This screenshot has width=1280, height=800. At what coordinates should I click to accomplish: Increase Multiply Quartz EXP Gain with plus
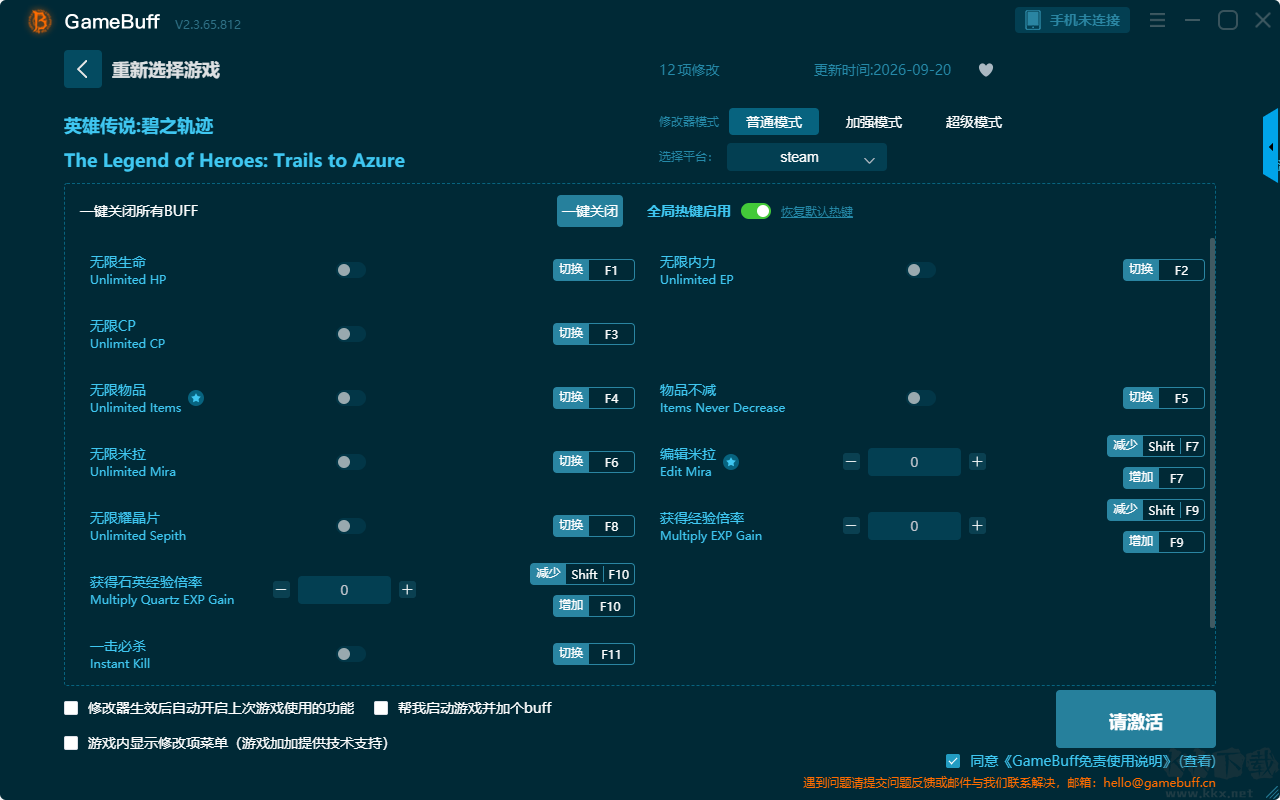(x=408, y=590)
